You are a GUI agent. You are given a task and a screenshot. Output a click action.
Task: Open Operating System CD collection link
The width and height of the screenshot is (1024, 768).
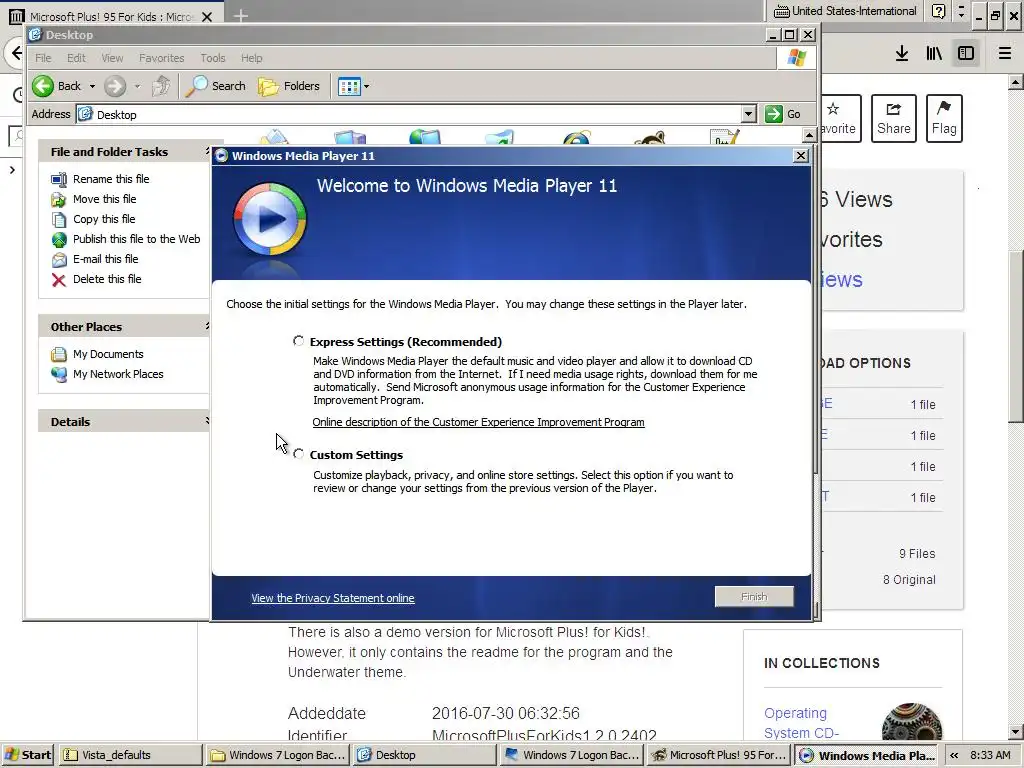click(801, 723)
